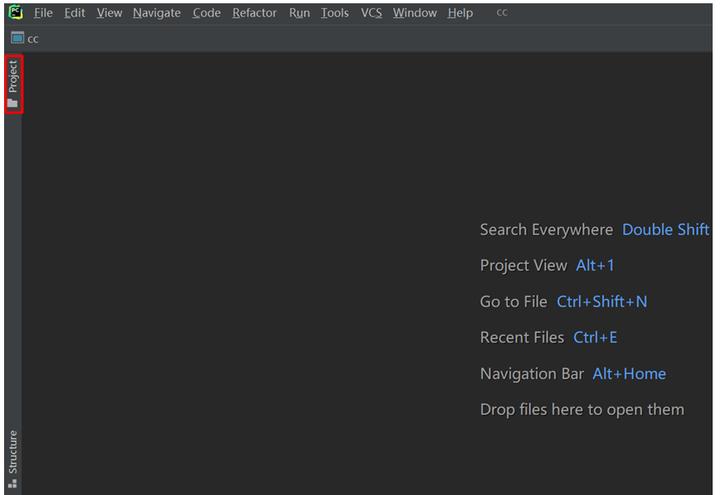Open the Run menu
Viewport: 720px width, 495px height.
pos(299,13)
